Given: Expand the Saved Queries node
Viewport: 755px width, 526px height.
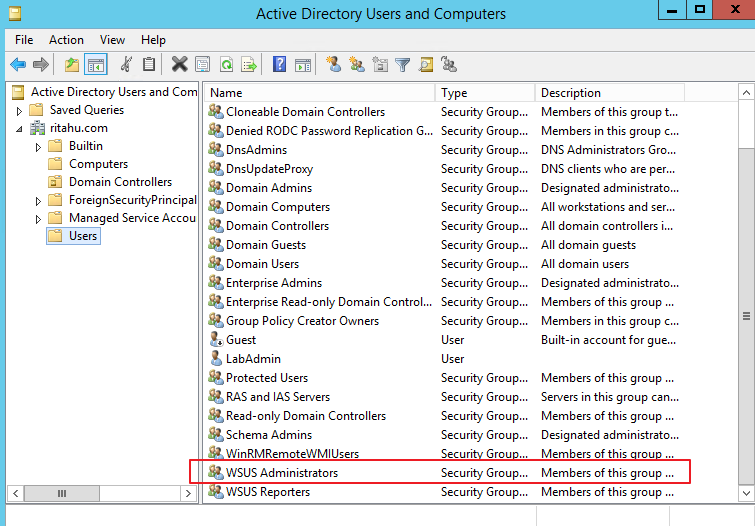Looking at the screenshot, I should point(19,111).
